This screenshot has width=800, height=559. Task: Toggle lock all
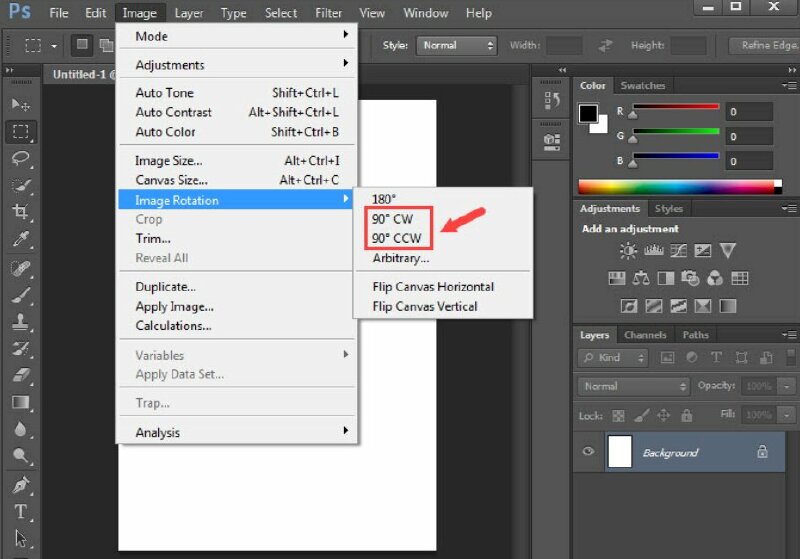click(x=687, y=416)
